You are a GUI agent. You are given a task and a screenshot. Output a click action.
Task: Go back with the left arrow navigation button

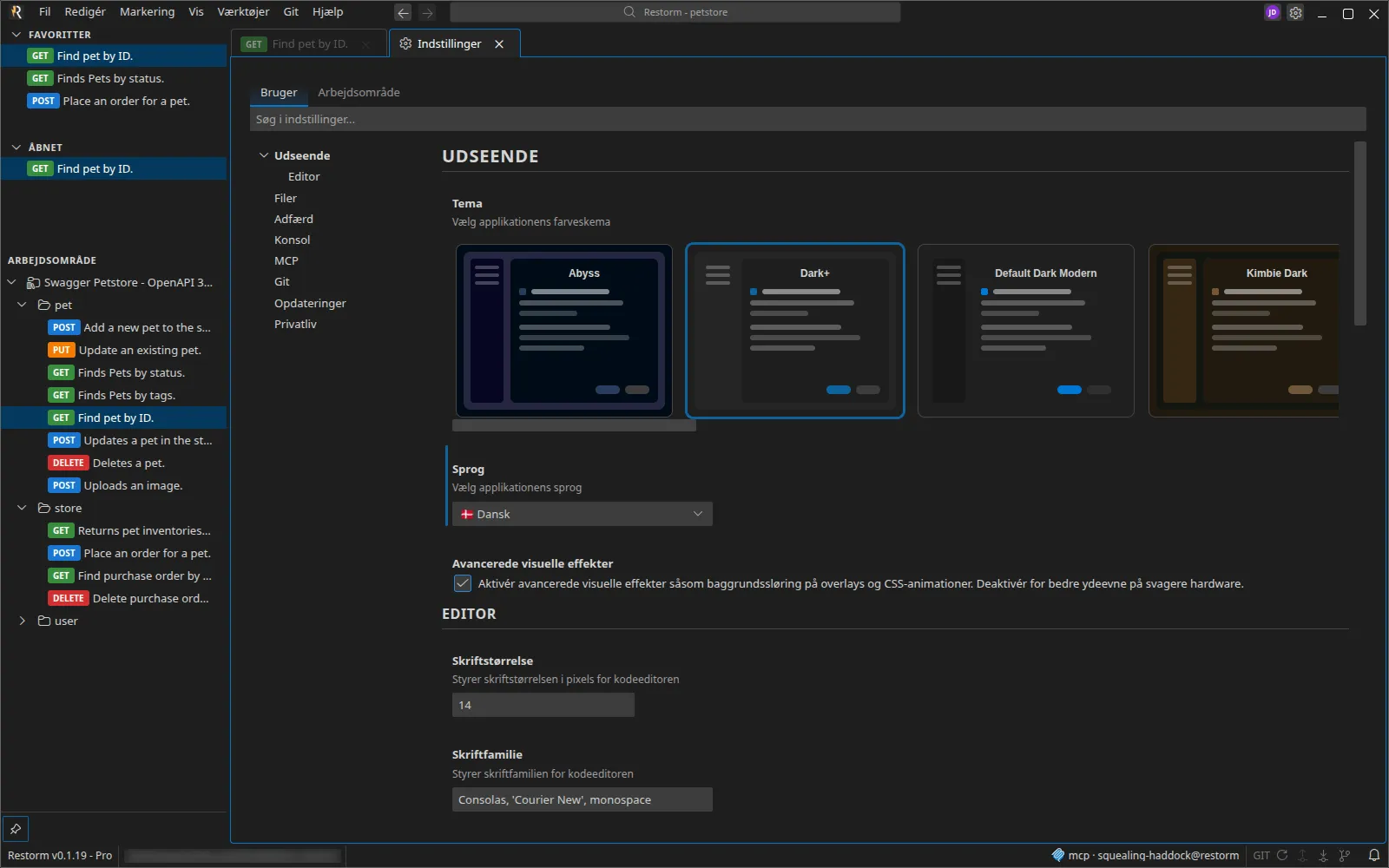(403, 12)
